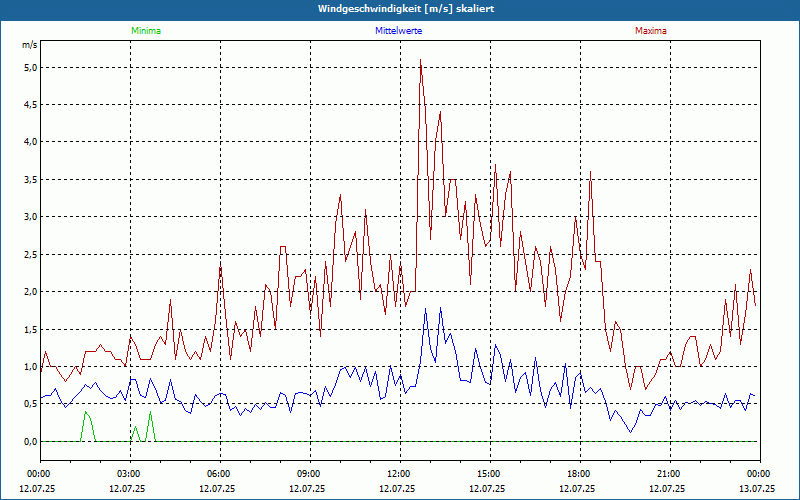The width and height of the screenshot is (800, 500).
Task: Click the 0,5 y-axis value
Action: [31, 404]
